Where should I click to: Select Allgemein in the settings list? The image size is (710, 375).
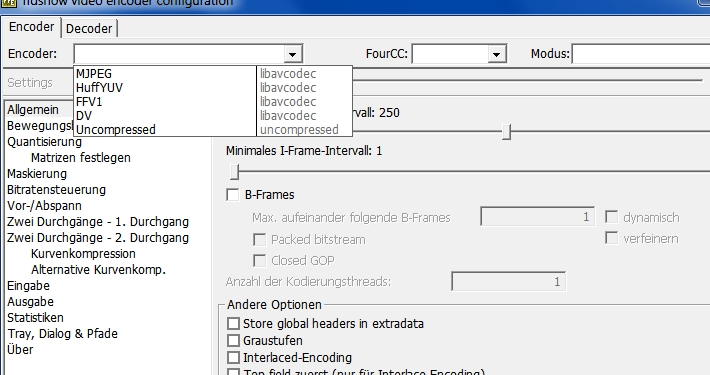click(33, 110)
